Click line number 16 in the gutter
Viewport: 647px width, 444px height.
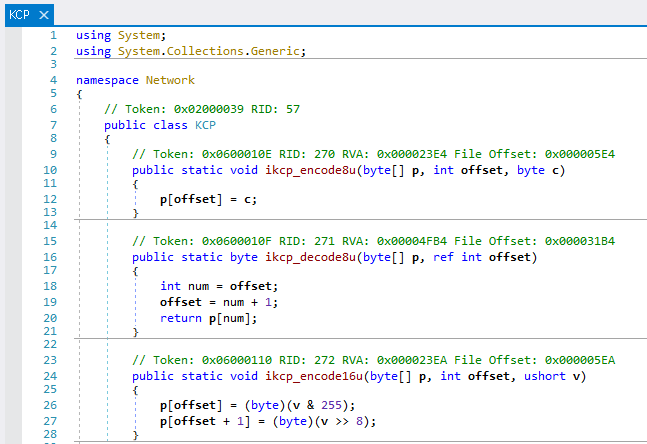pos(50,257)
